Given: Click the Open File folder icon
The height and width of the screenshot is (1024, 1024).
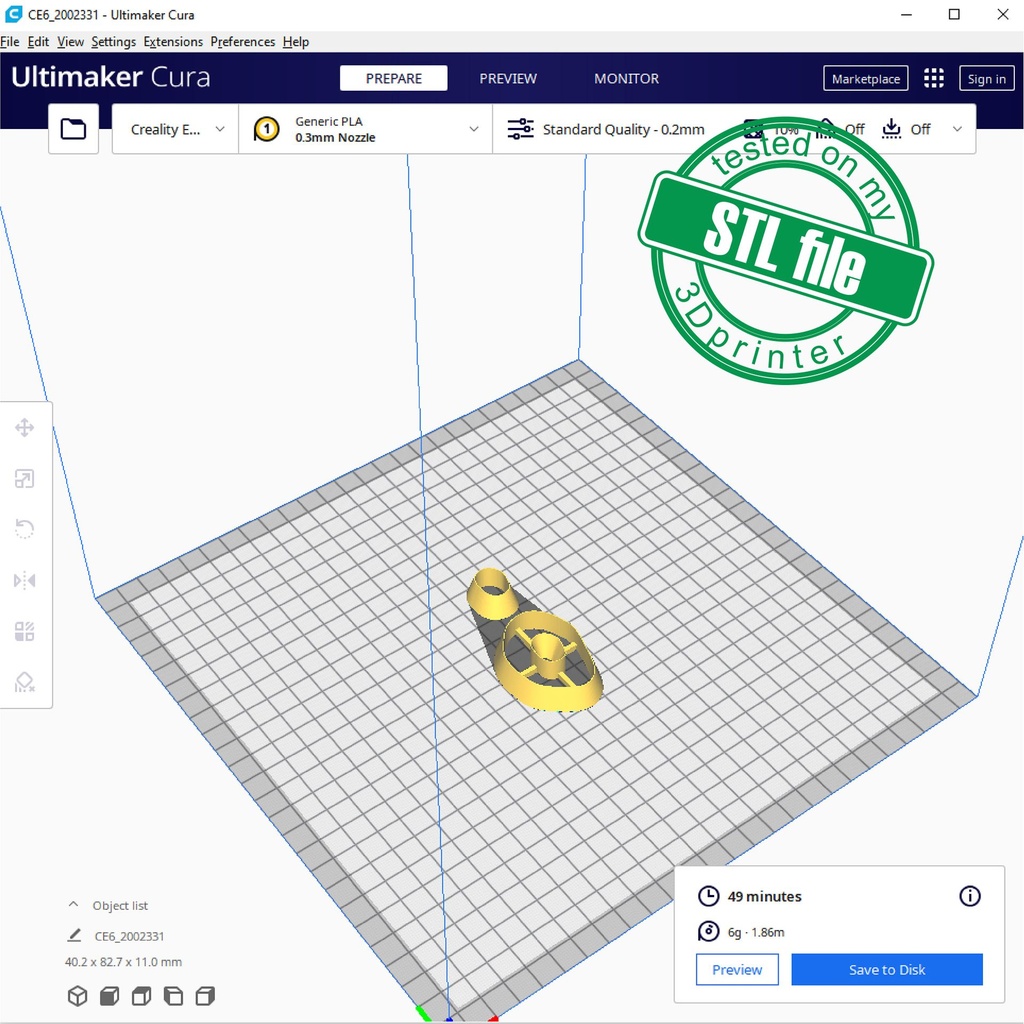Looking at the screenshot, I should (73, 129).
